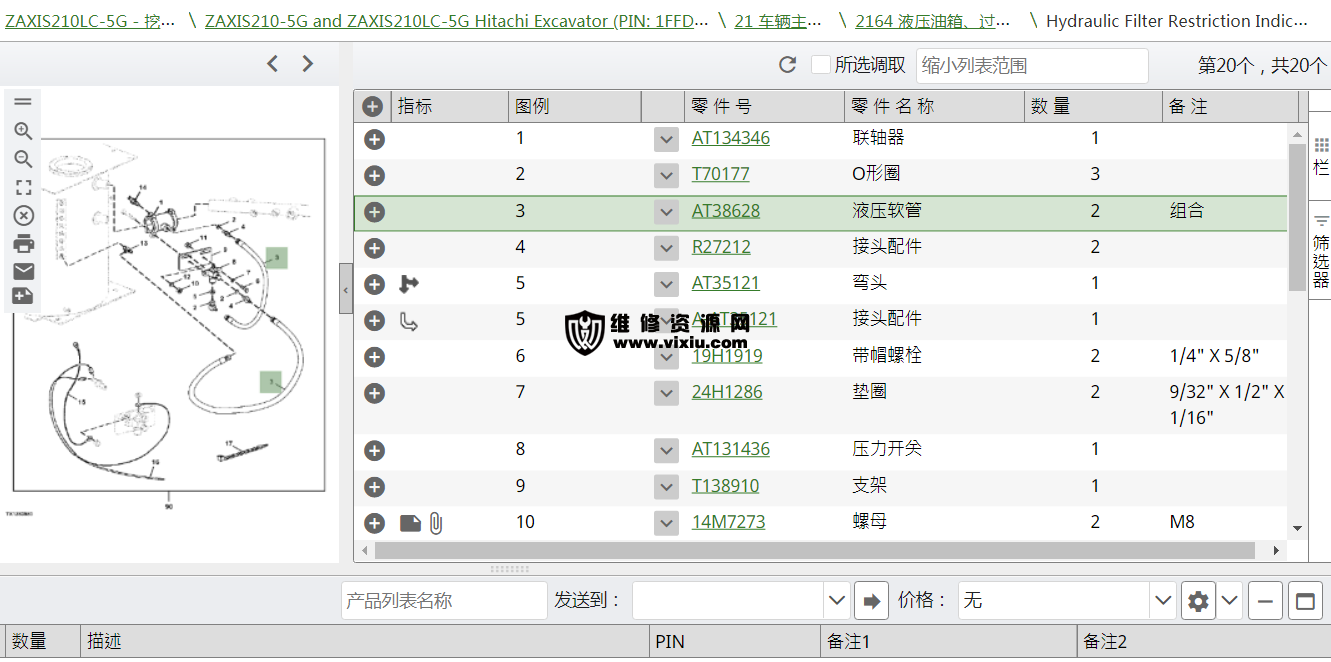Click the substitution arrow icon beside second item 5

pos(408,321)
